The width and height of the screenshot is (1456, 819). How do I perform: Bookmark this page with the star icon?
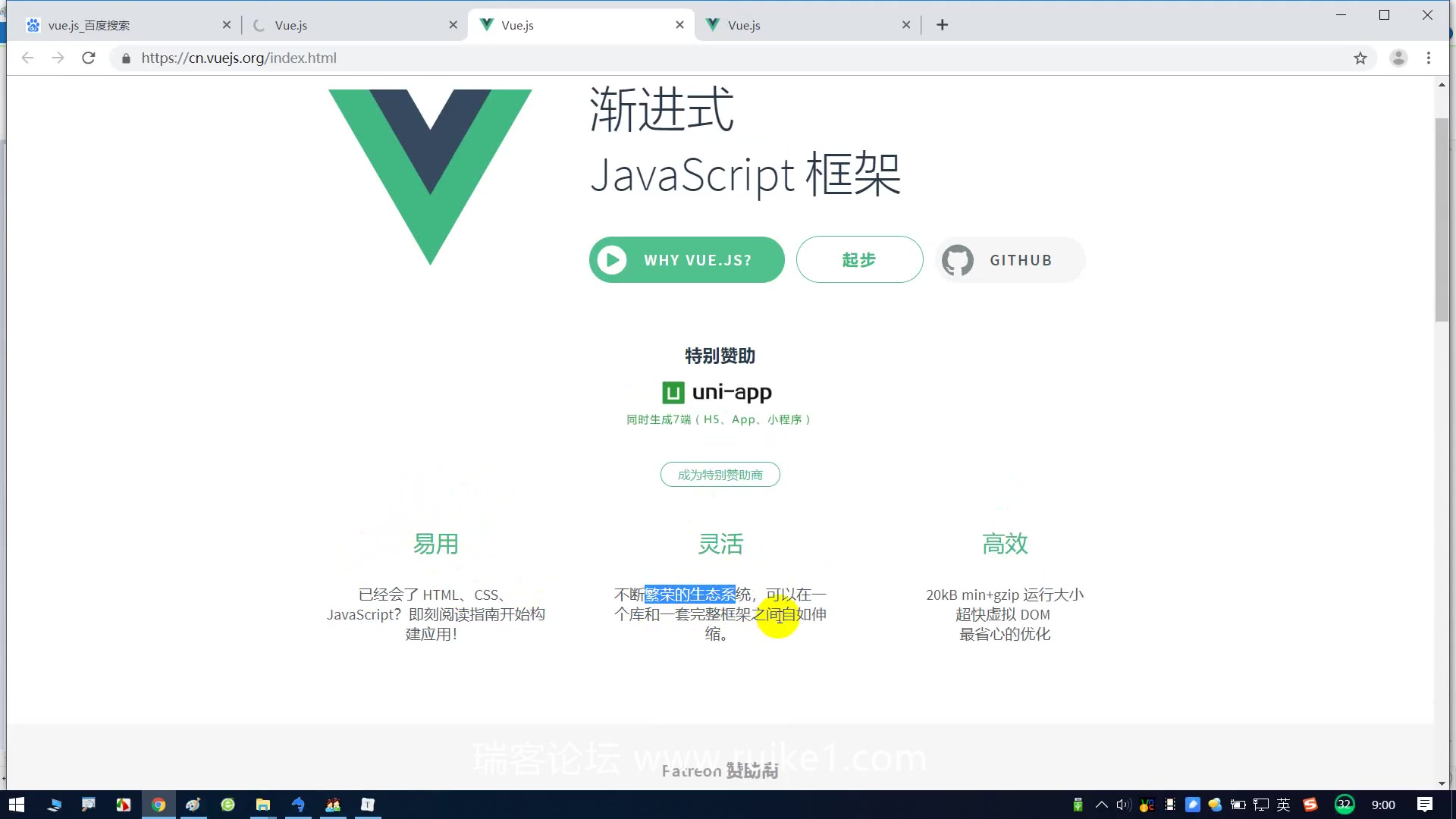click(1360, 58)
